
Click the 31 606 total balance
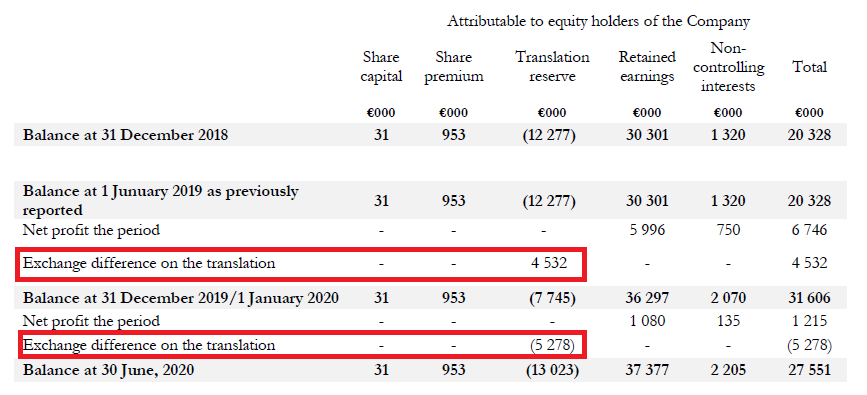[x=809, y=298]
